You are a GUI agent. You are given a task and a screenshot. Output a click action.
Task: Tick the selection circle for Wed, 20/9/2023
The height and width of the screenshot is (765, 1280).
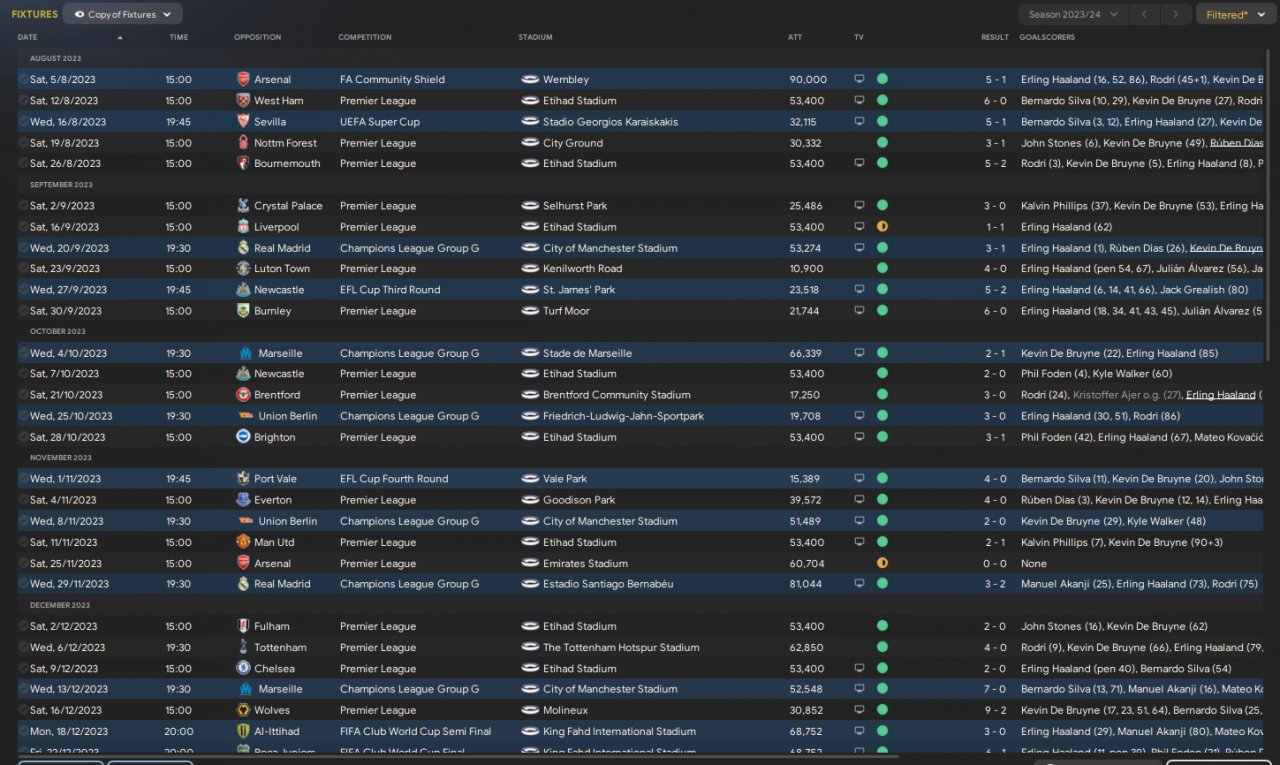(23, 248)
